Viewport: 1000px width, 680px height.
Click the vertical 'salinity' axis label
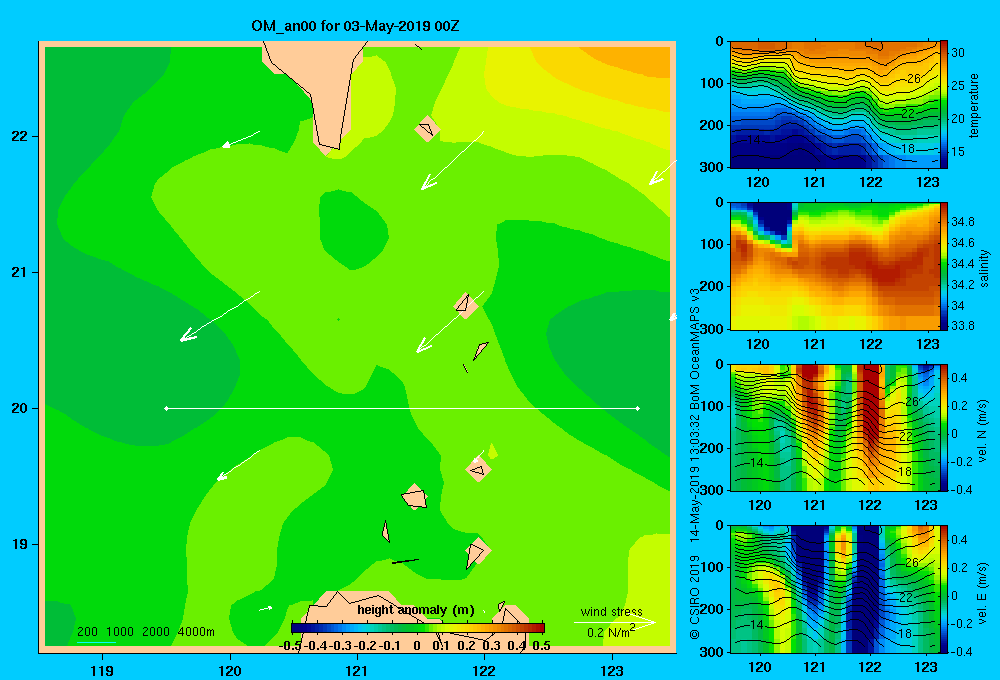pyautogui.click(x=985, y=267)
